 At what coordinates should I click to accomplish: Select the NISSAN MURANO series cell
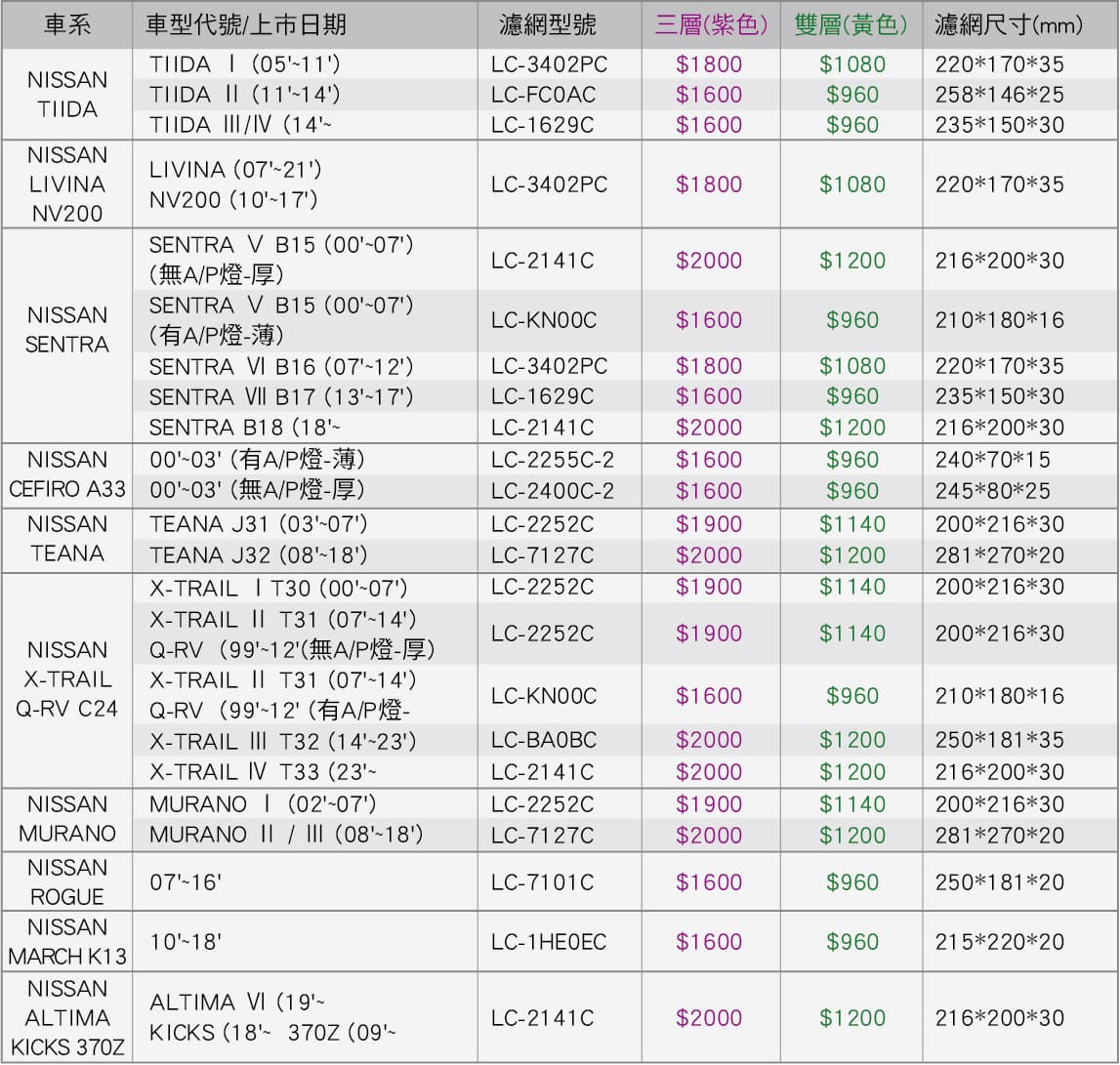67,819
